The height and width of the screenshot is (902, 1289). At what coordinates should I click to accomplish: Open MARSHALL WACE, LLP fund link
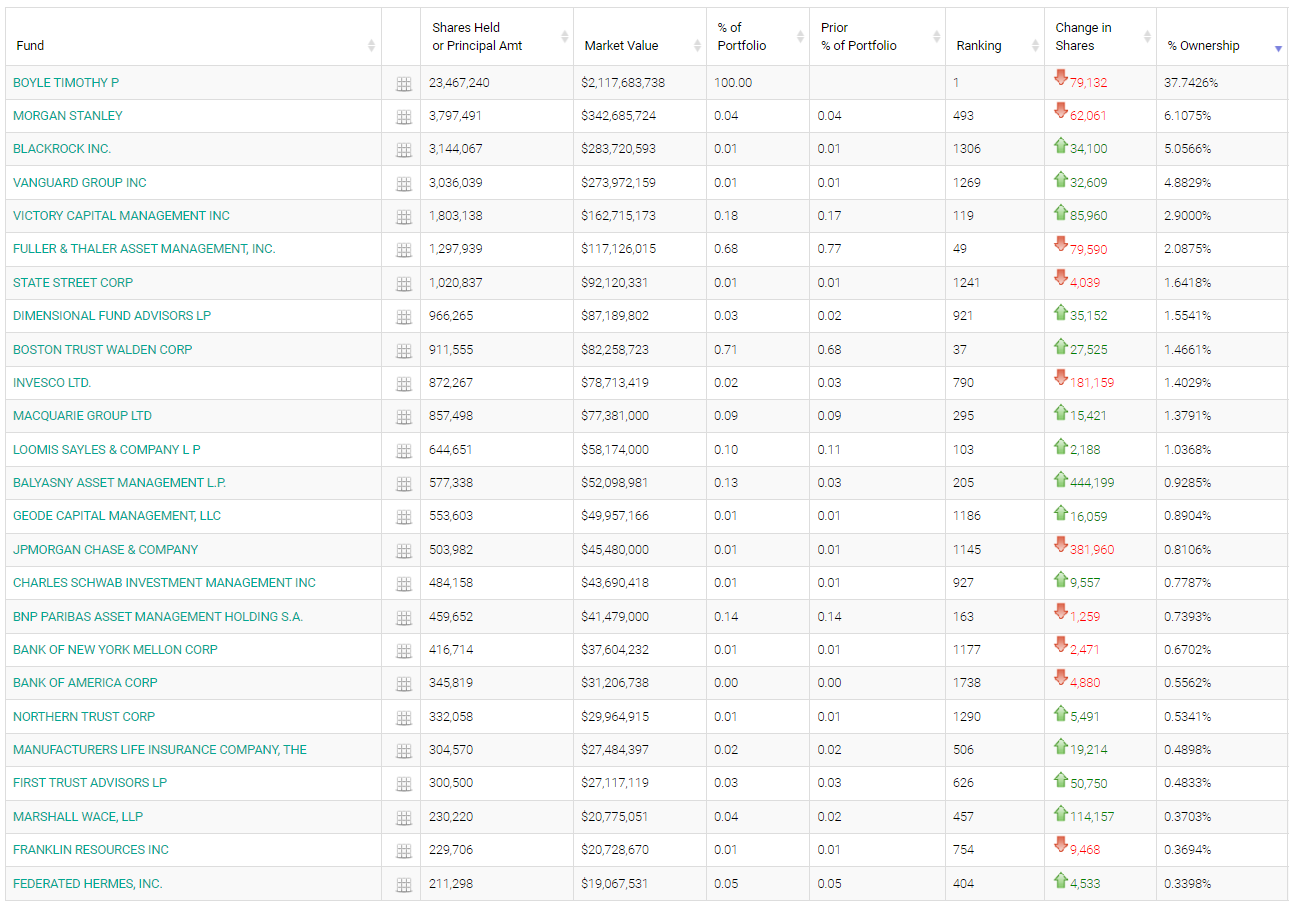pyautogui.click(x=78, y=816)
